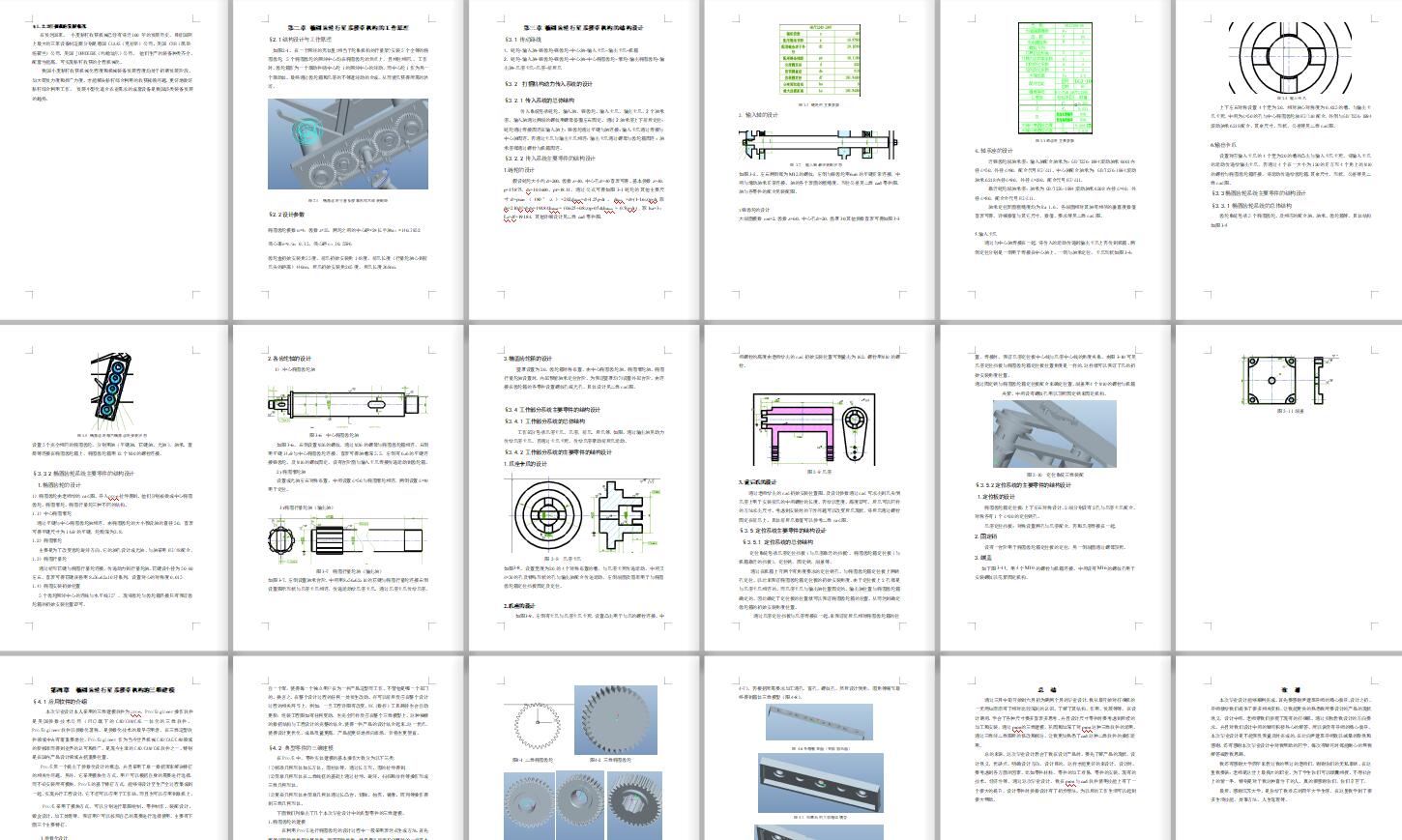The image size is (1402, 840).
Task: Select the heading "§3.4.1 工作部分系统的总体结构"
Action: [544, 421]
